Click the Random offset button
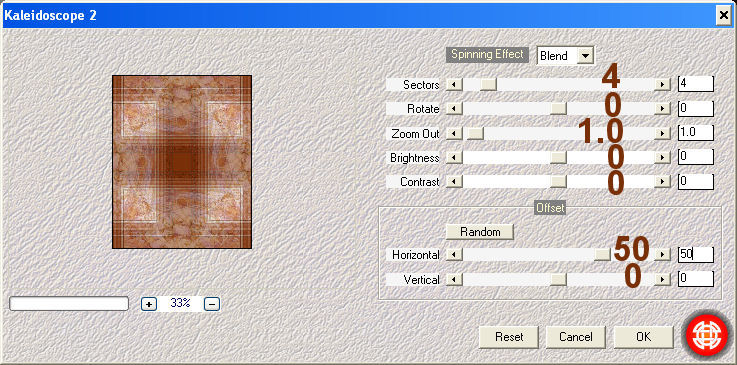Screen dimensions: 737x365 point(480,232)
